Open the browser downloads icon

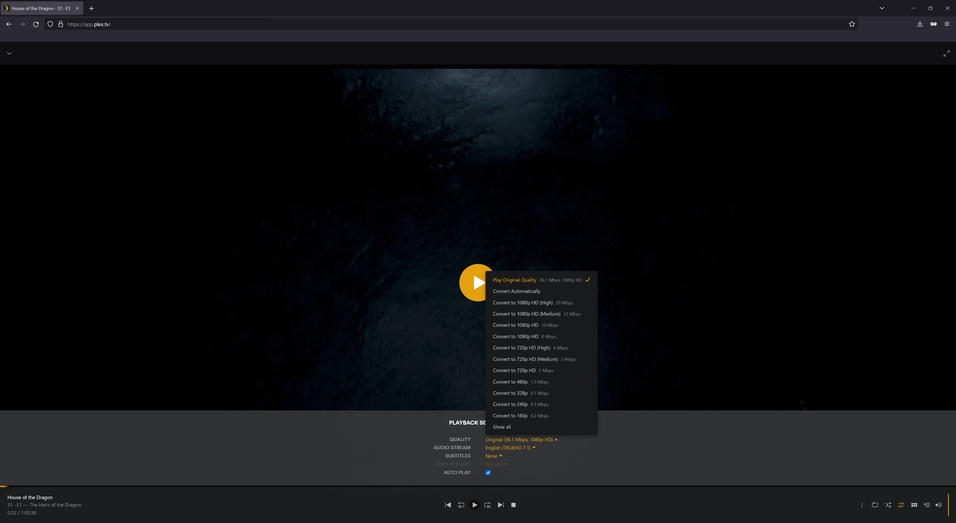[x=919, y=24]
